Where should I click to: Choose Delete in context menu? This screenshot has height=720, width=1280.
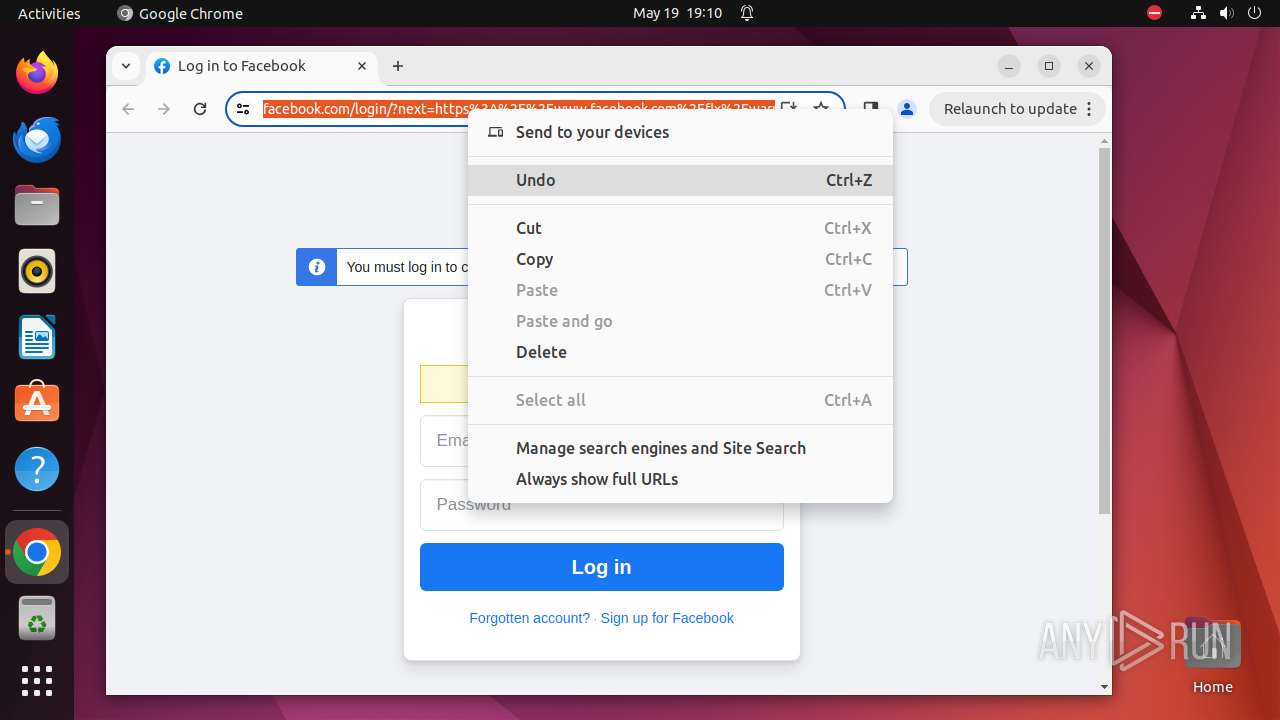[x=680, y=352]
